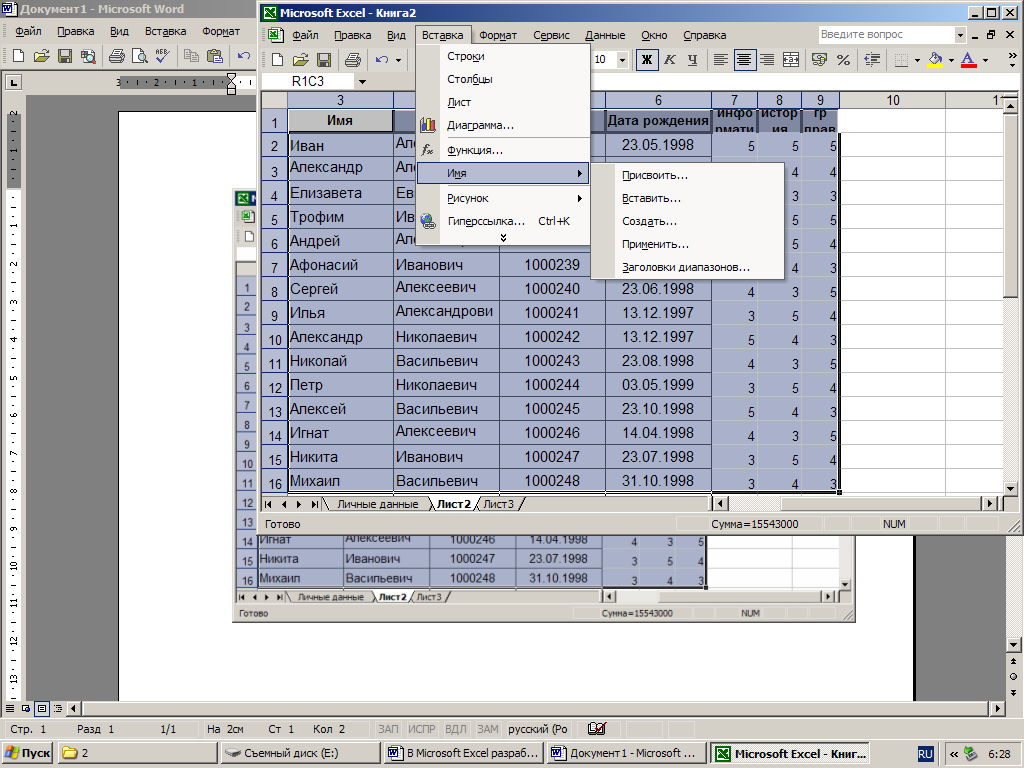Image resolution: width=1024 pixels, height=768 pixels.
Task: Open the Name Box dropdown arrow
Action: coord(362,82)
